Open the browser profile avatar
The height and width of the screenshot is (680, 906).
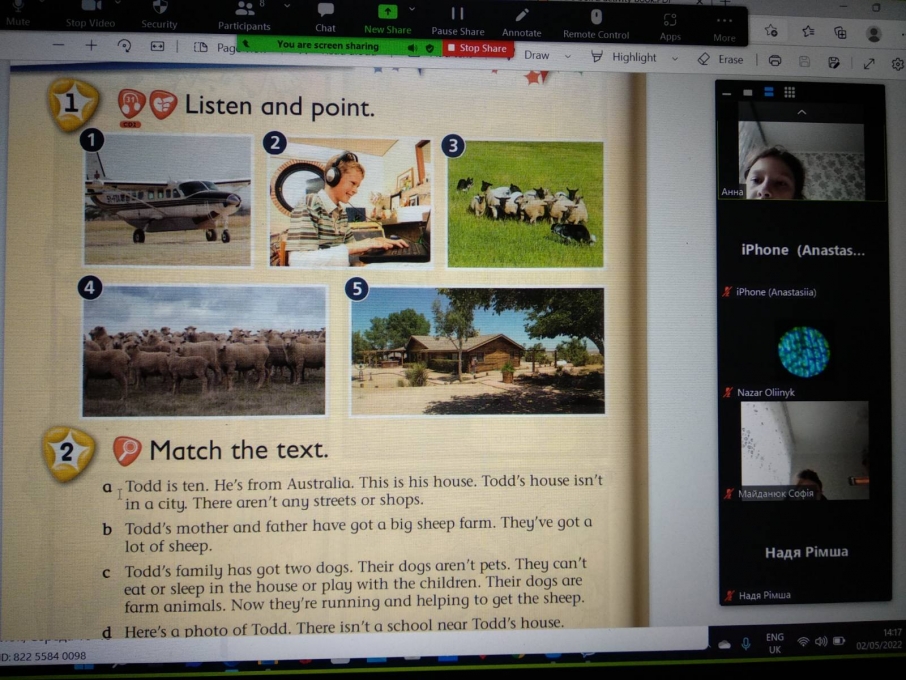[x=874, y=34]
